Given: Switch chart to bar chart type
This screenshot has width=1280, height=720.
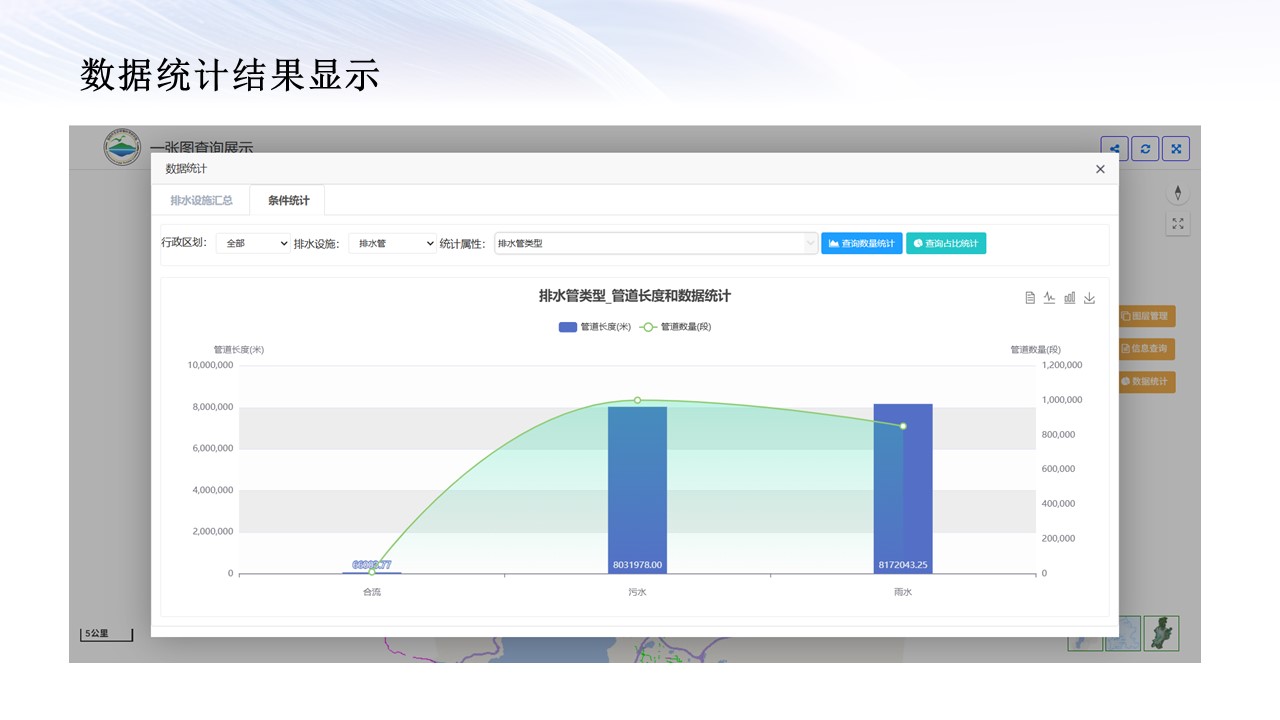Looking at the screenshot, I should tap(1069, 297).
